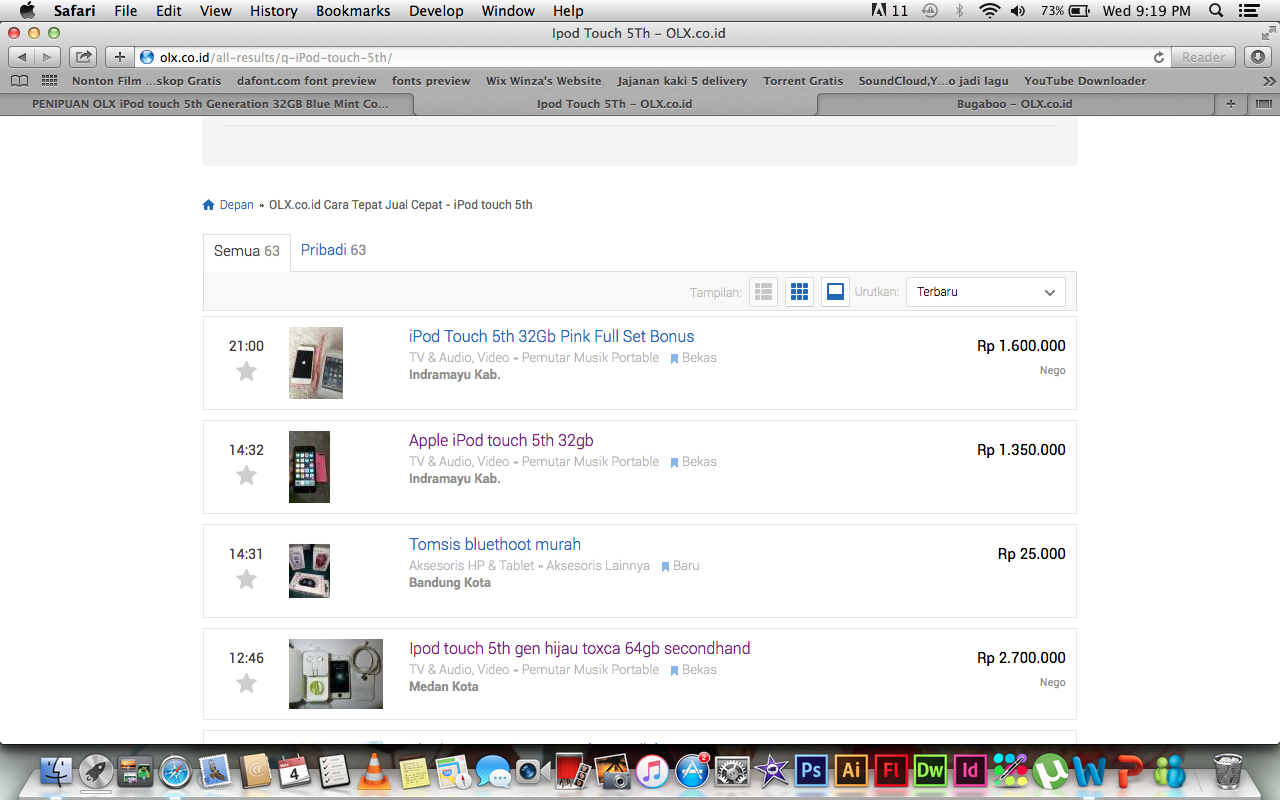
Task: Open the Top Sites grid icon
Action: pyautogui.click(x=48, y=81)
